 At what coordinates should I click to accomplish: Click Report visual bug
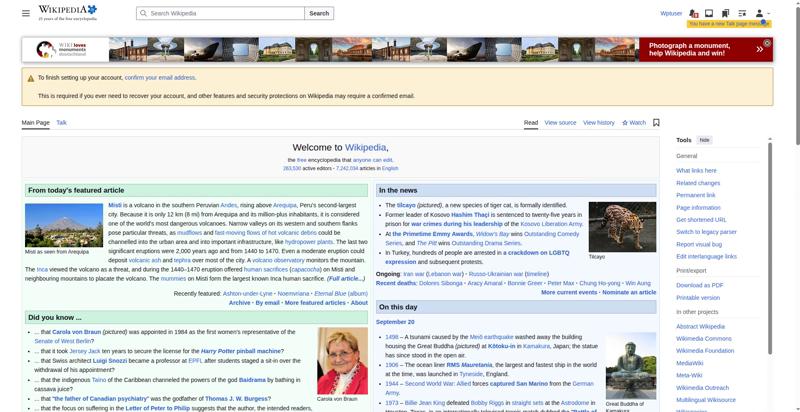[698, 244]
